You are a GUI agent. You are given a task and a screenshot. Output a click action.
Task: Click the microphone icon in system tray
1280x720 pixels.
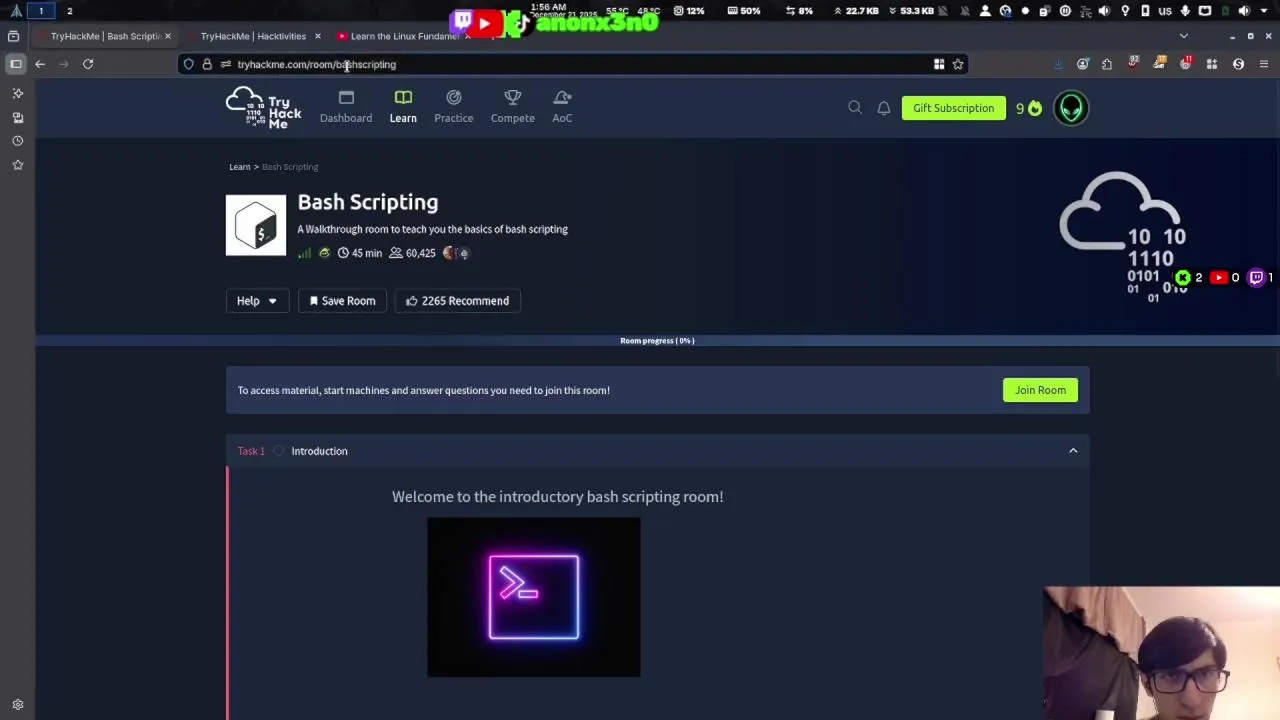click(1184, 11)
